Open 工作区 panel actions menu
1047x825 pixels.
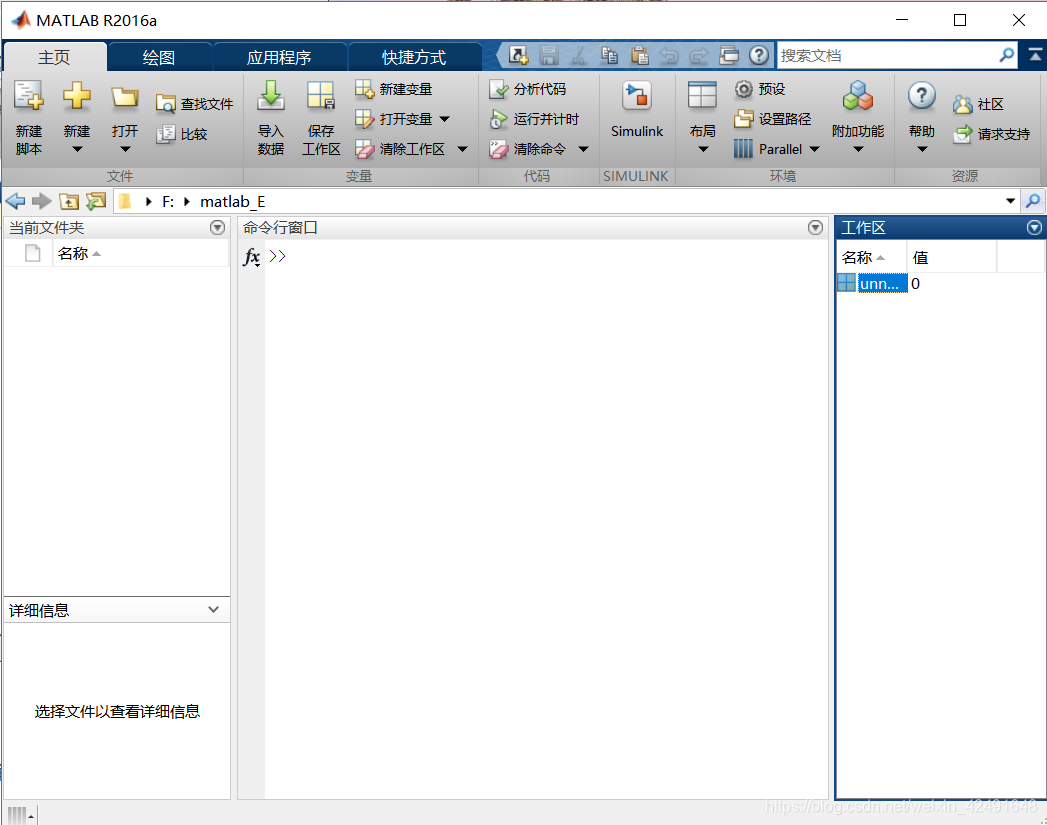tap(1034, 228)
